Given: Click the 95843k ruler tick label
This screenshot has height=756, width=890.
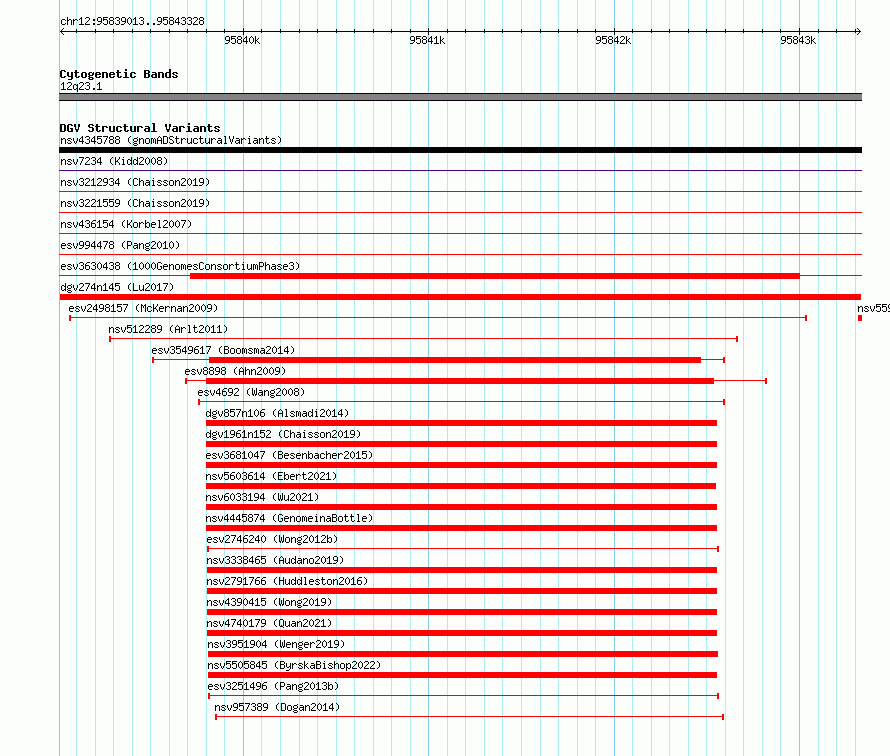Looking at the screenshot, I should (x=798, y=40).
